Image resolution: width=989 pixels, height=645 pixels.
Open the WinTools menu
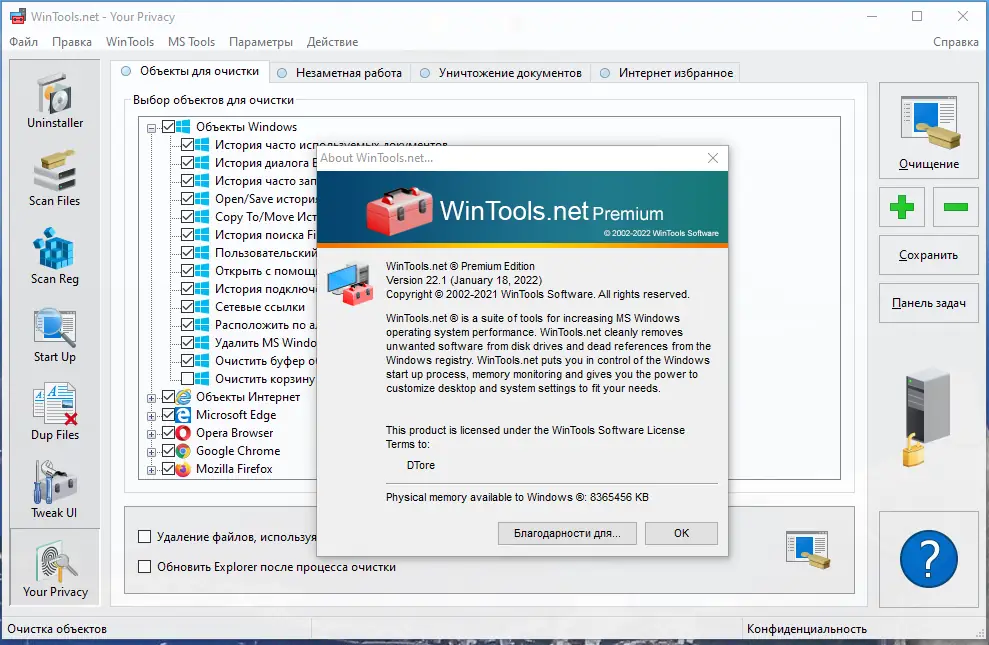pyautogui.click(x=130, y=42)
